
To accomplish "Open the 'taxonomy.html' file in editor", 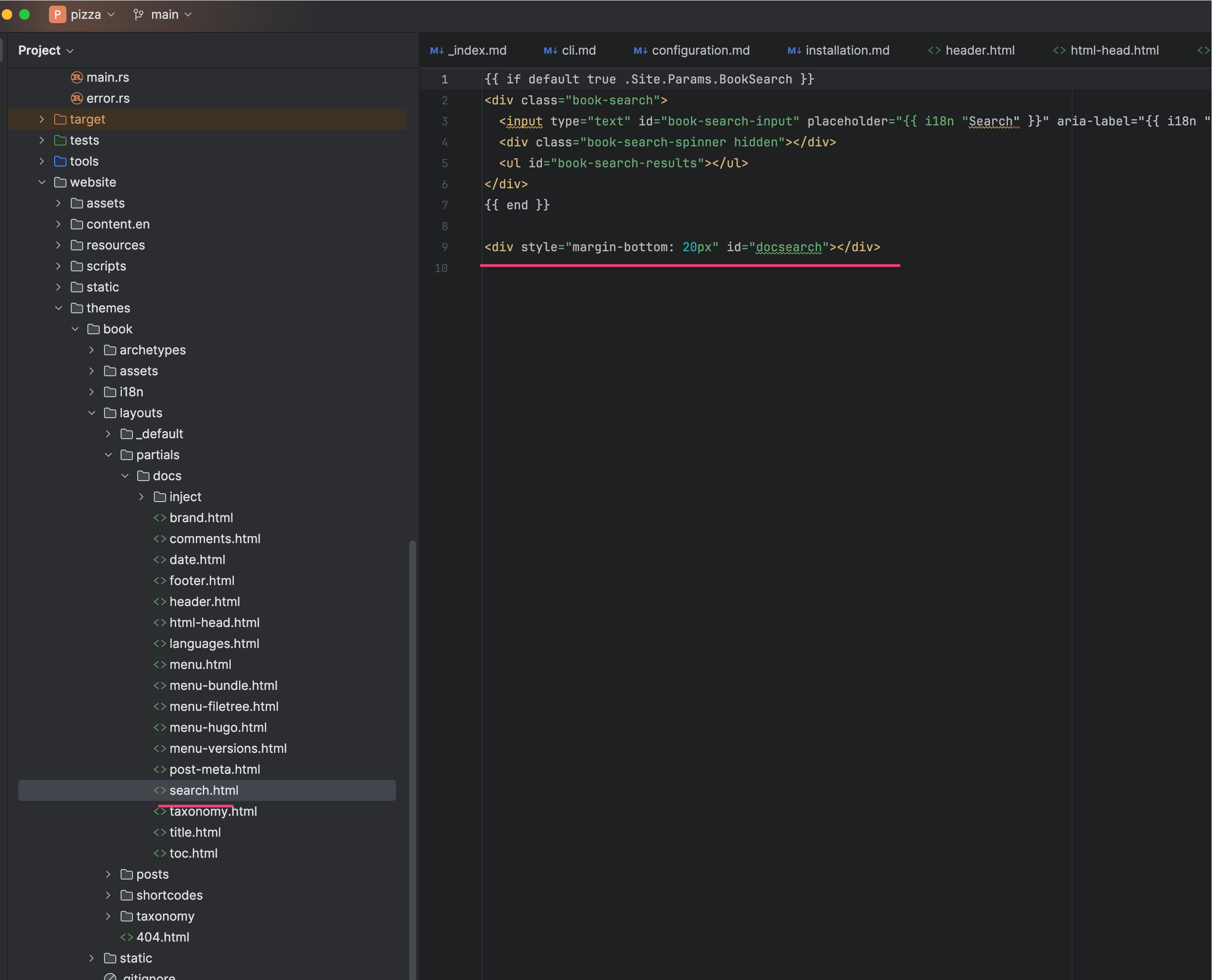I will 213,811.
